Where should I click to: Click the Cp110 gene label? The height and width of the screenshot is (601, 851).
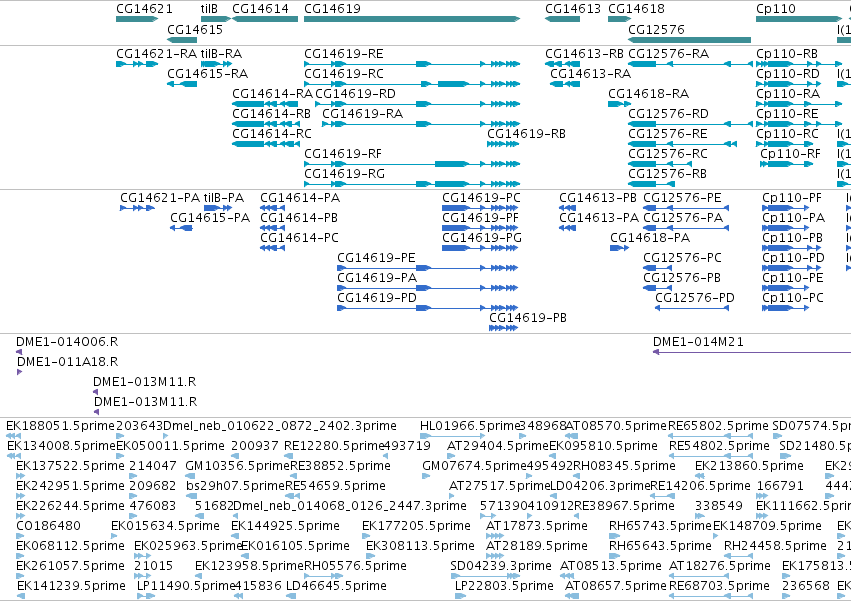tap(776, 9)
